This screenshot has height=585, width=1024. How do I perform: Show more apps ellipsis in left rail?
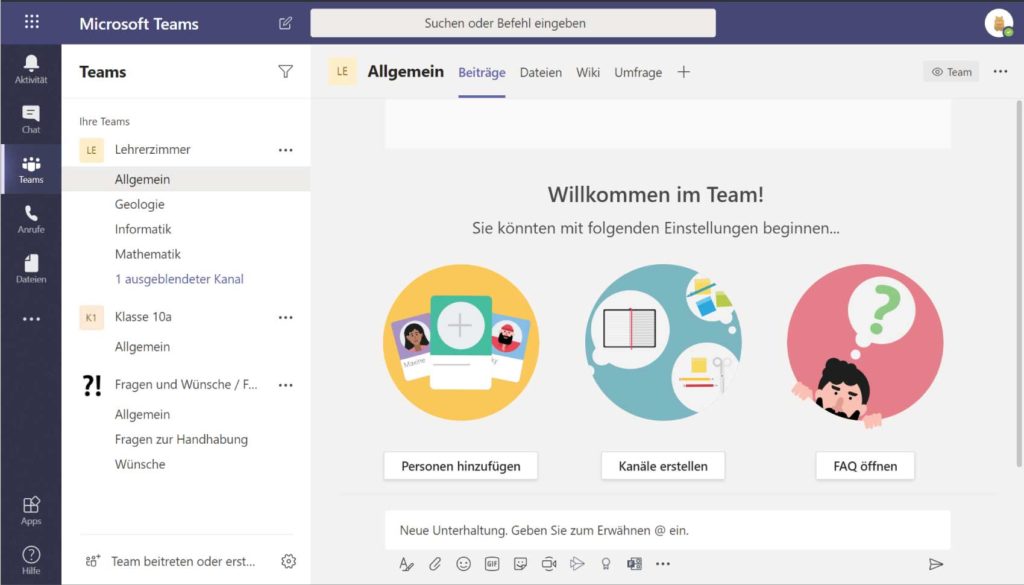point(31,319)
